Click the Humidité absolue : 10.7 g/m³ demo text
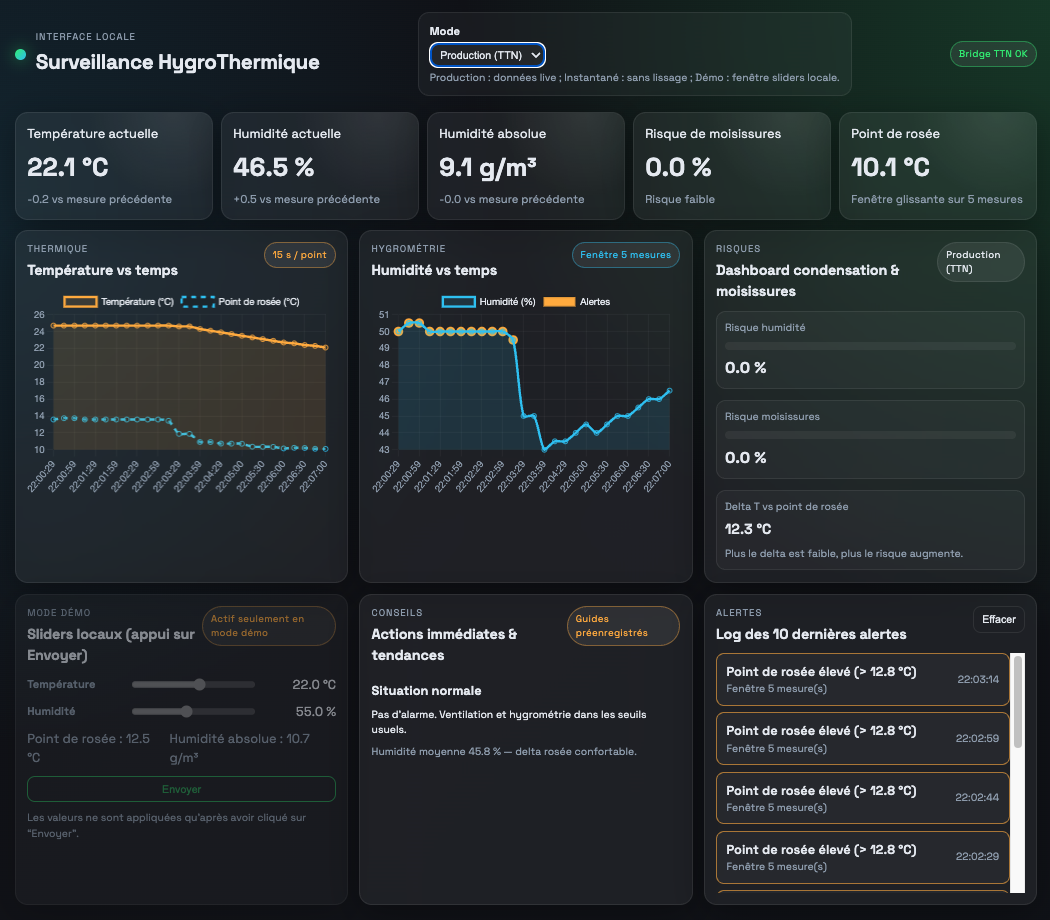1050x920 pixels. (x=239, y=748)
